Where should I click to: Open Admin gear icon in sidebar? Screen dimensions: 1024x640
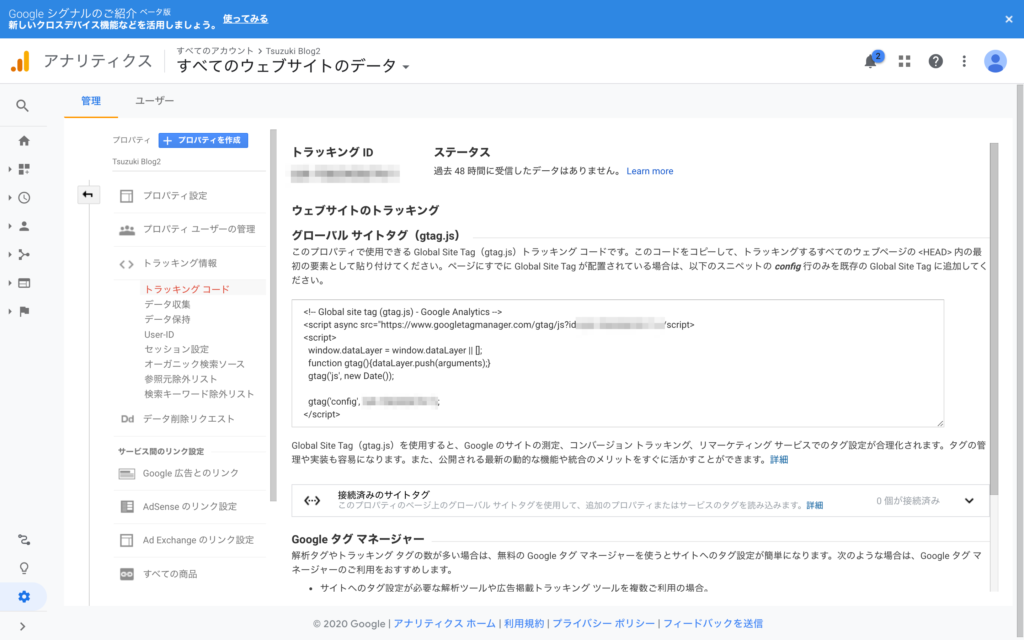coord(24,597)
